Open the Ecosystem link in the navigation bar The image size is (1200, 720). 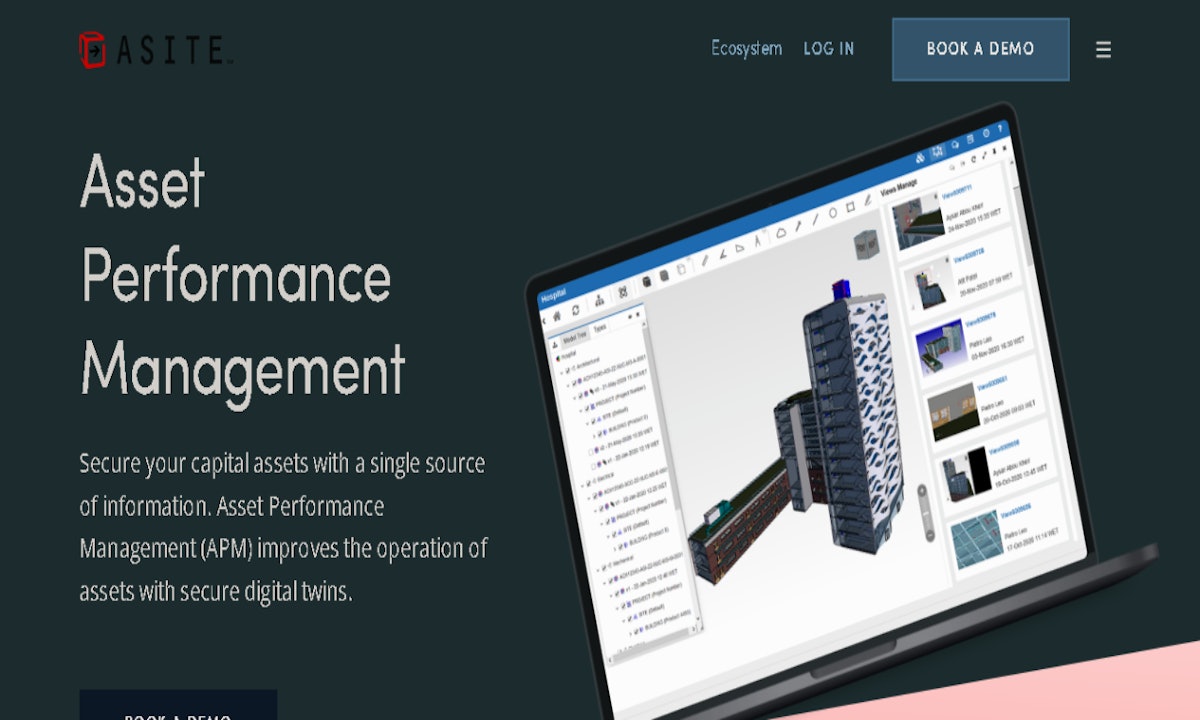pos(746,48)
